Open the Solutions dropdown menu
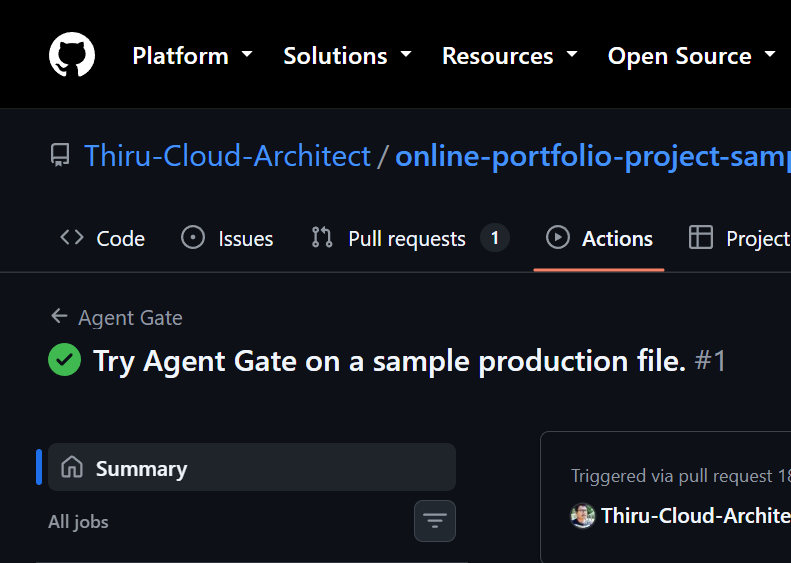Viewport: 791px width, 563px height. pos(347,55)
